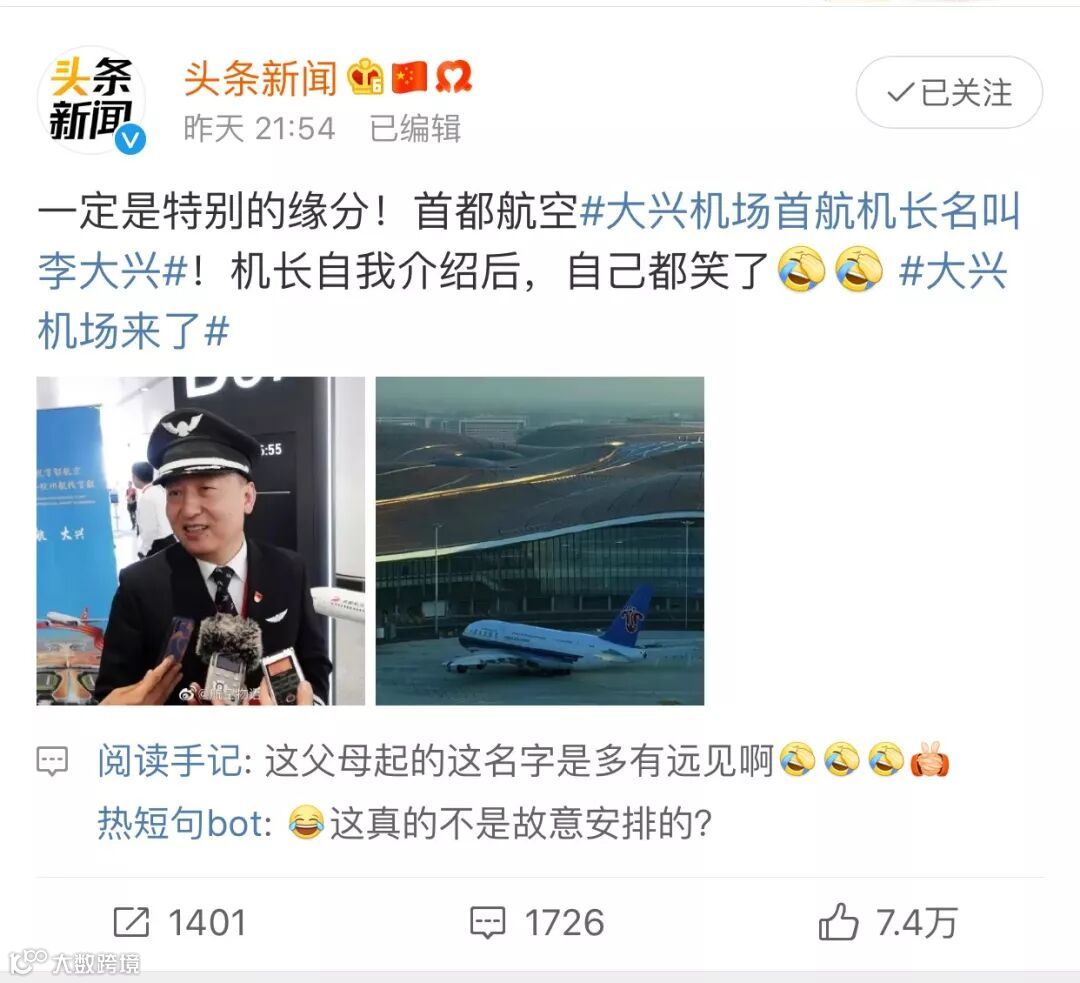The width and height of the screenshot is (1080, 983).
Task: Toggle the 已关注 follow button
Action: 949,92
